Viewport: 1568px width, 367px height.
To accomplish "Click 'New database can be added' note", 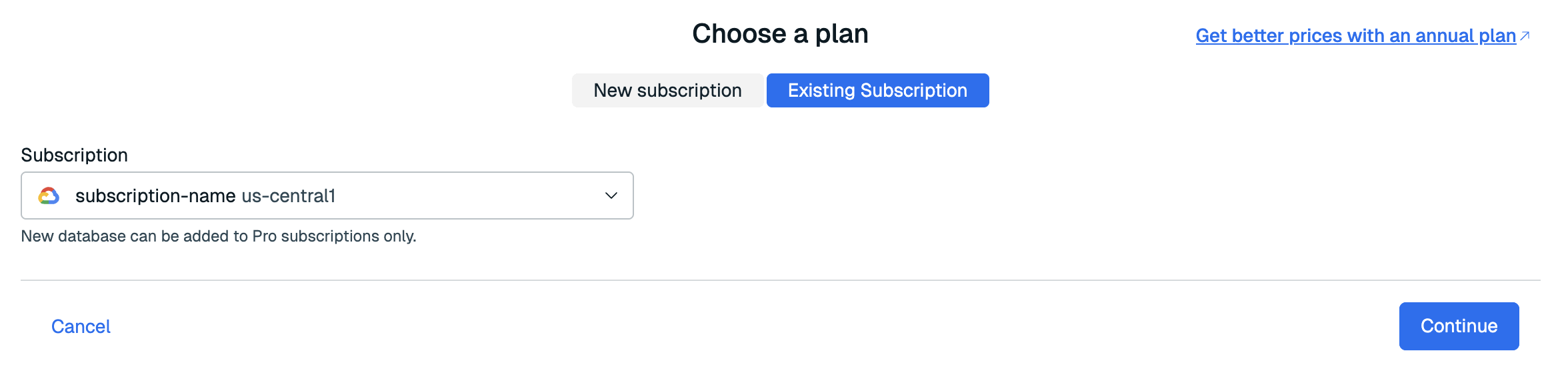I will tap(133, 236).
